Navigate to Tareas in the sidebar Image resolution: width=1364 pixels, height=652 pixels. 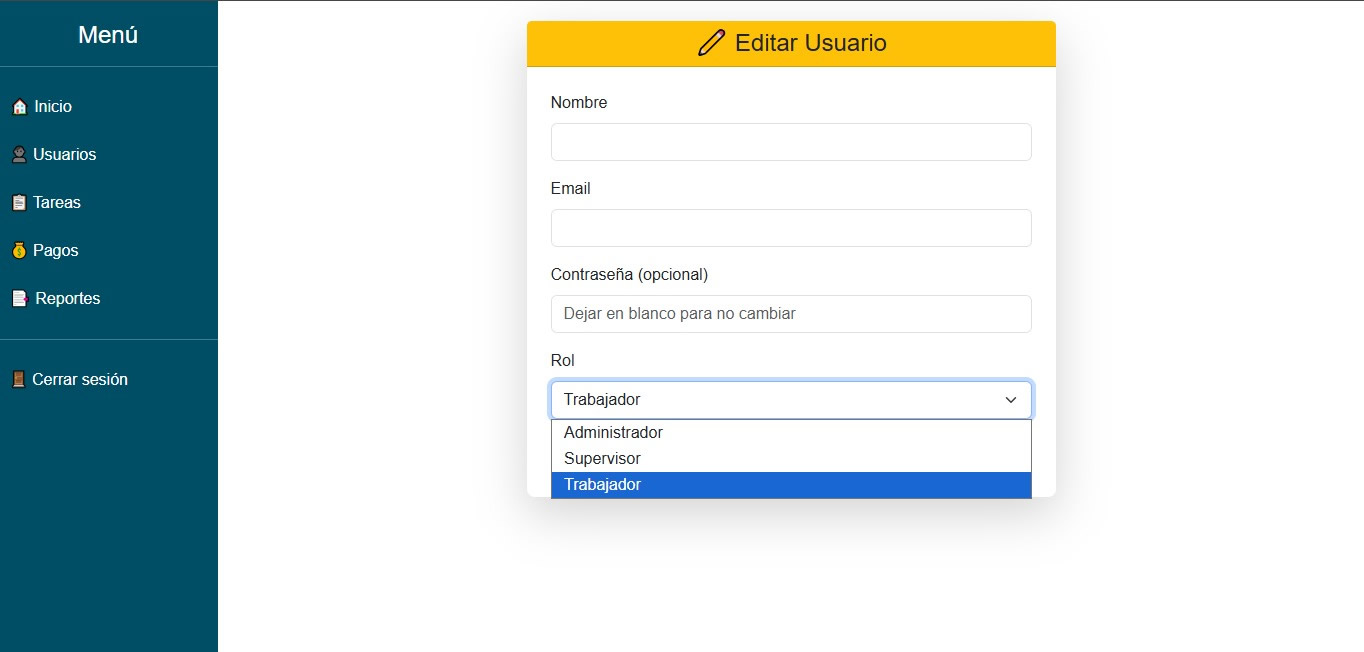tap(56, 202)
